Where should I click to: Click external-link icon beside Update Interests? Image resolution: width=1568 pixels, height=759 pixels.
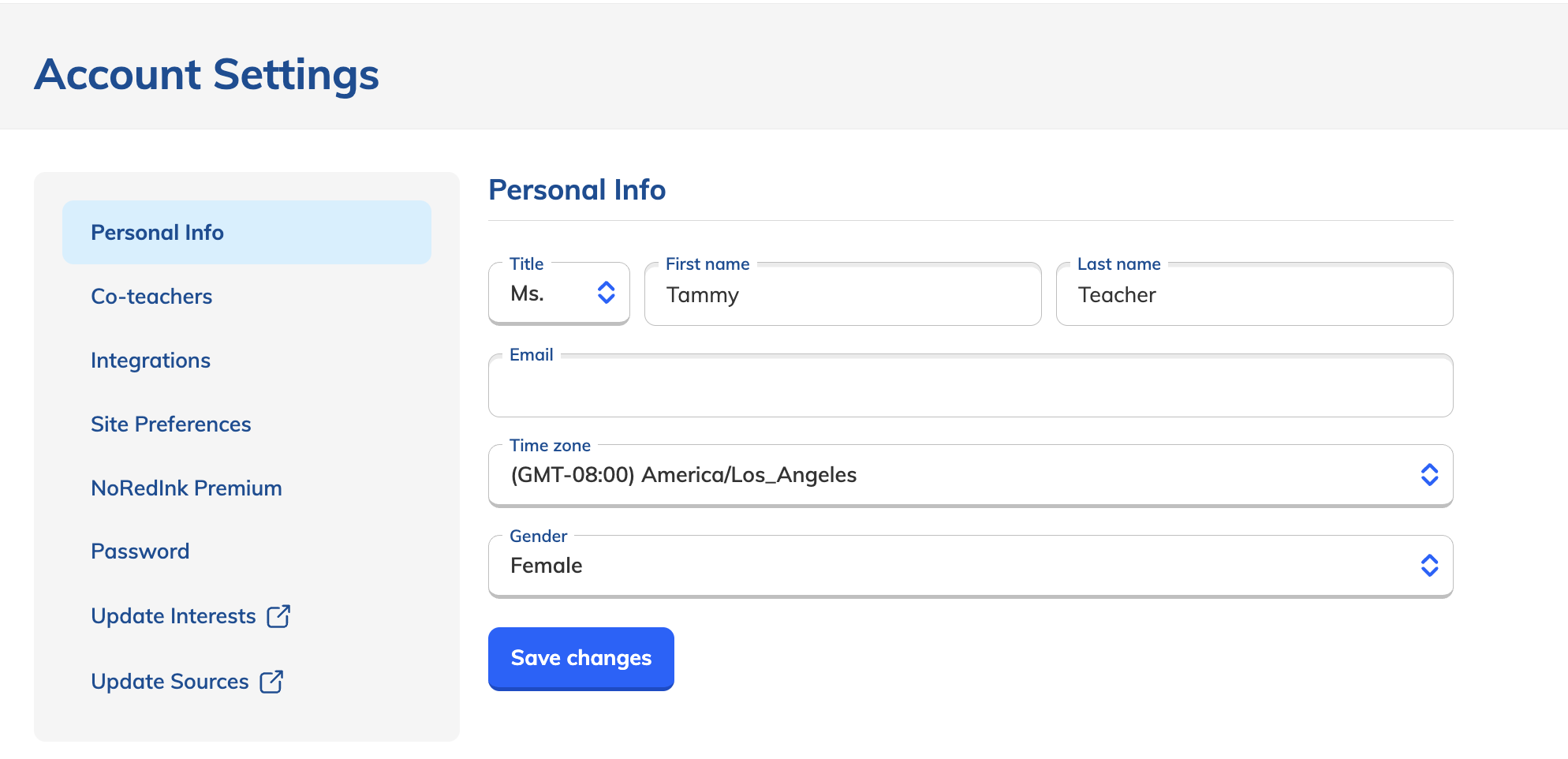click(278, 615)
